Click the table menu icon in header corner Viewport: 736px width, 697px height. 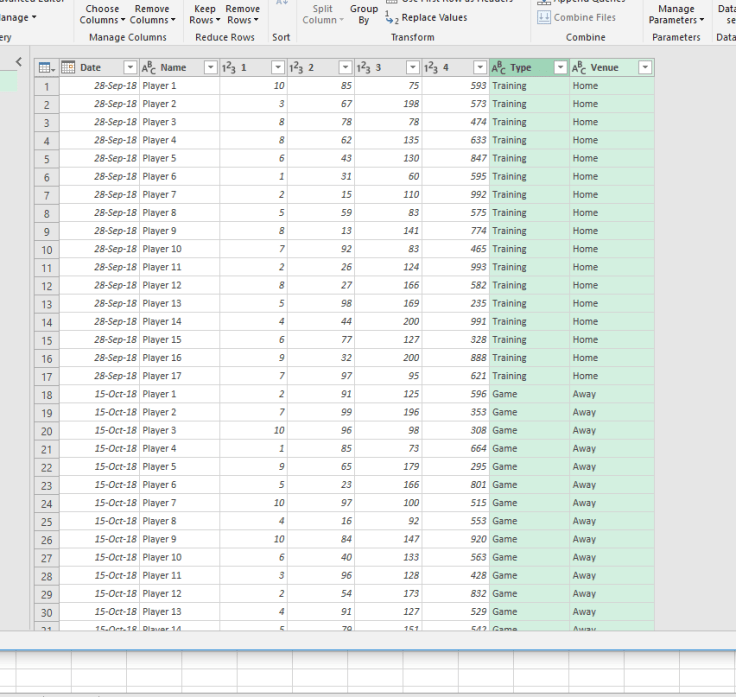point(45,68)
